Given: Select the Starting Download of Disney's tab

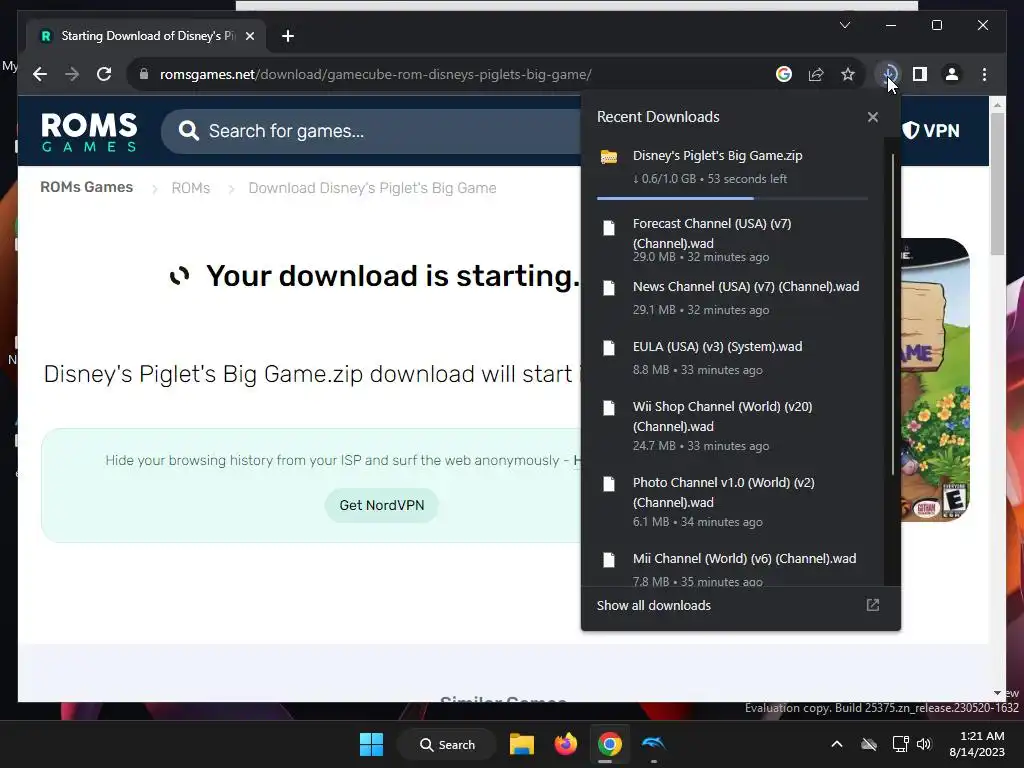Looking at the screenshot, I should (x=146, y=36).
